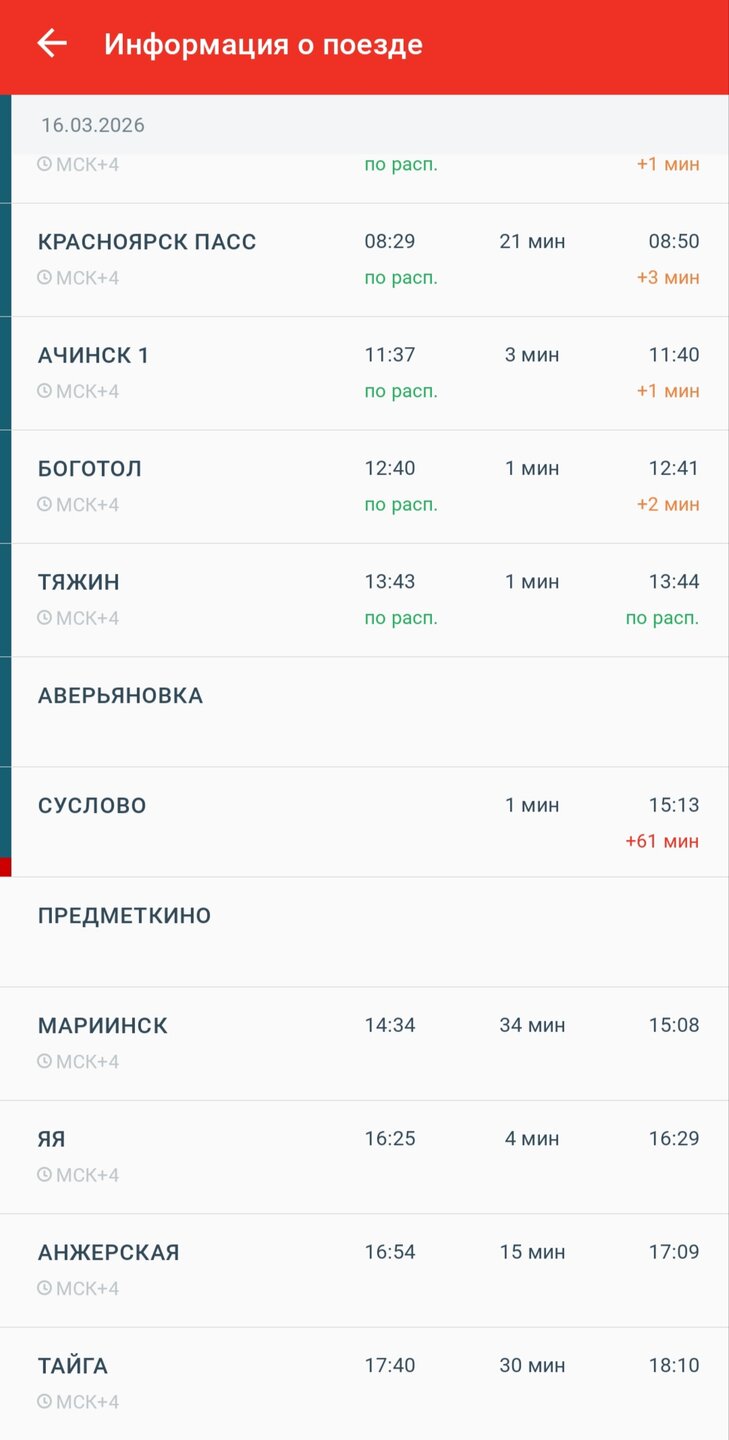Tap clock icon under Мариинск
Screen dimensions: 729x1440
[44, 1061]
